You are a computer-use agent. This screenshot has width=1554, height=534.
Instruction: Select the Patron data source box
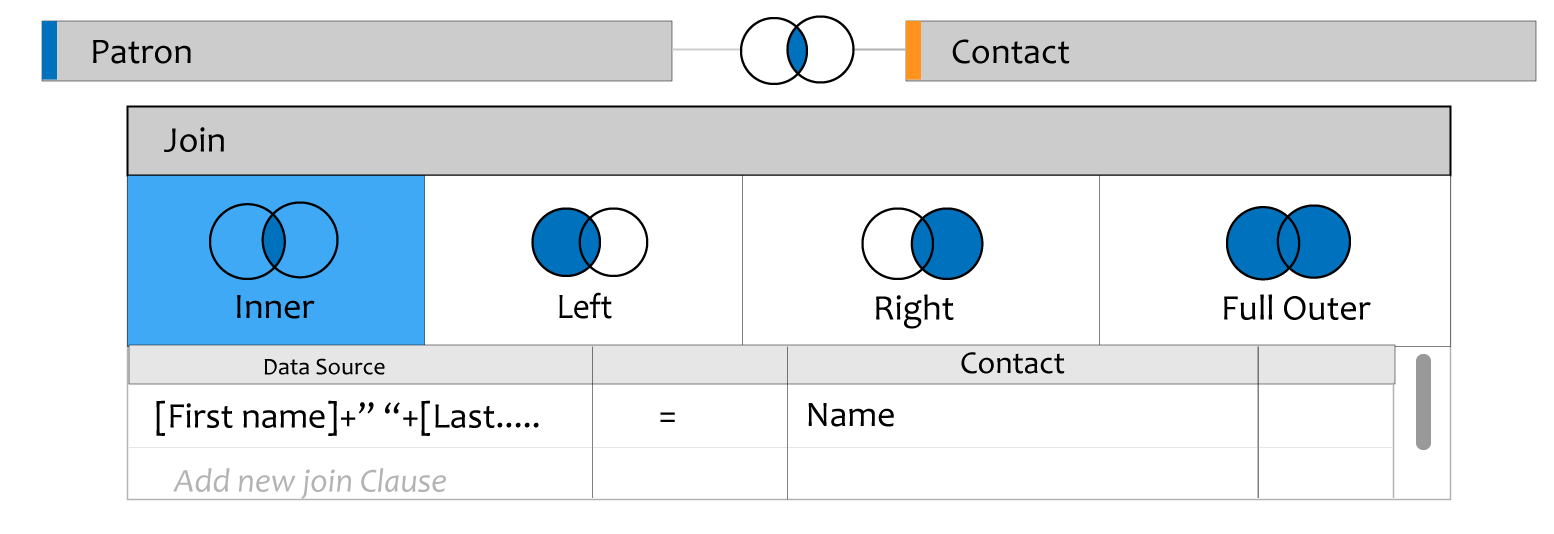click(356, 50)
